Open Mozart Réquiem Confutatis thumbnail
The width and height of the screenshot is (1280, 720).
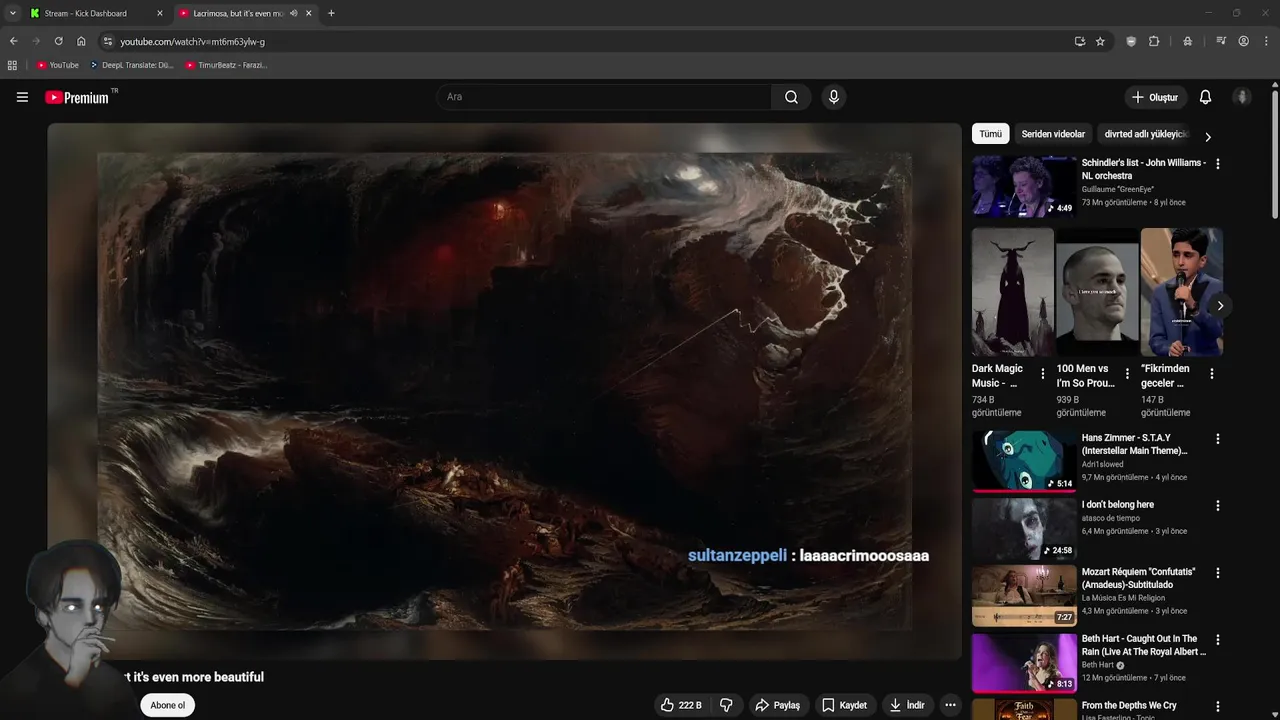pyautogui.click(x=1023, y=595)
